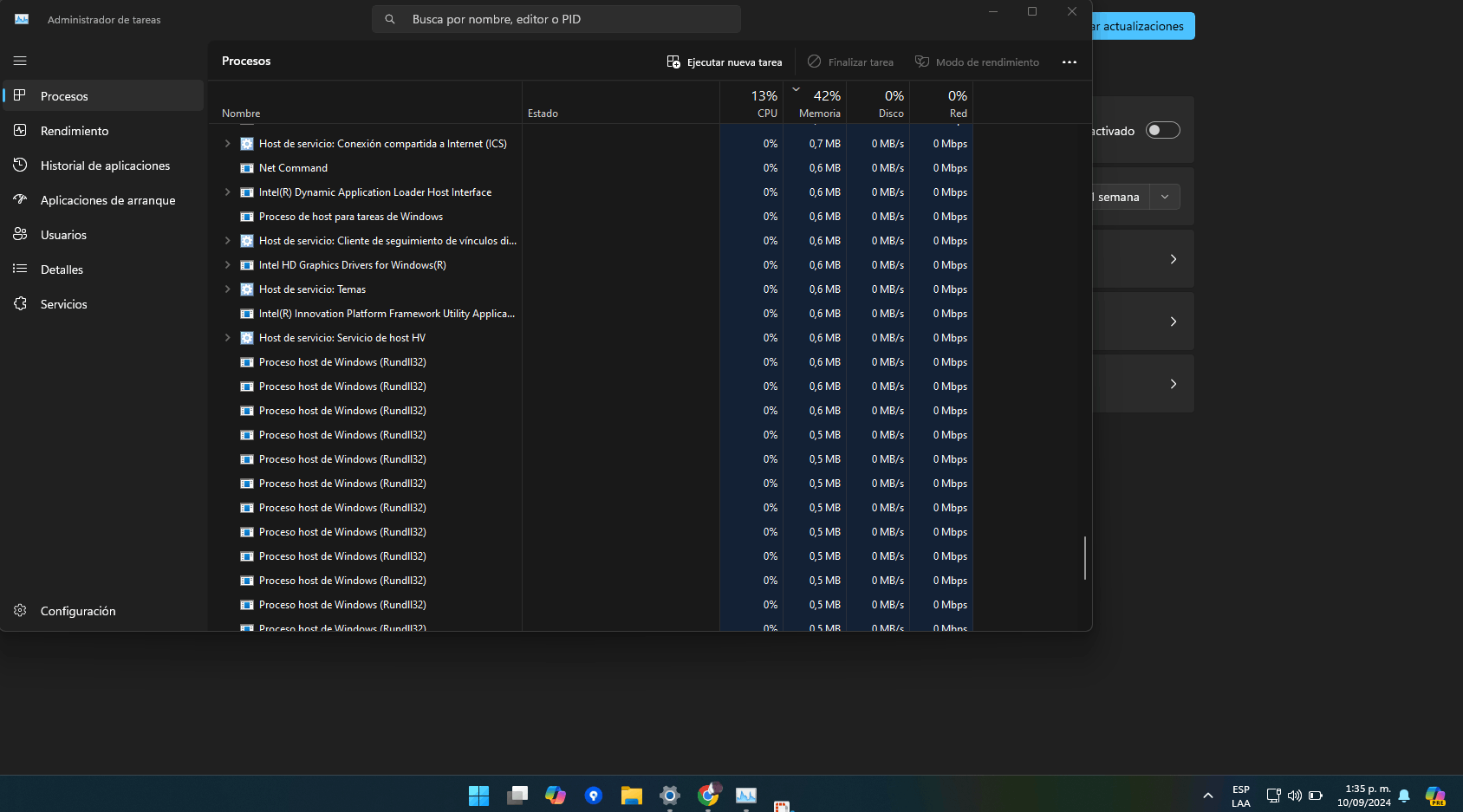The height and width of the screenshot is (812, 1463).
Task: Sort processes by the Memoria column
Action: point(818,103)
